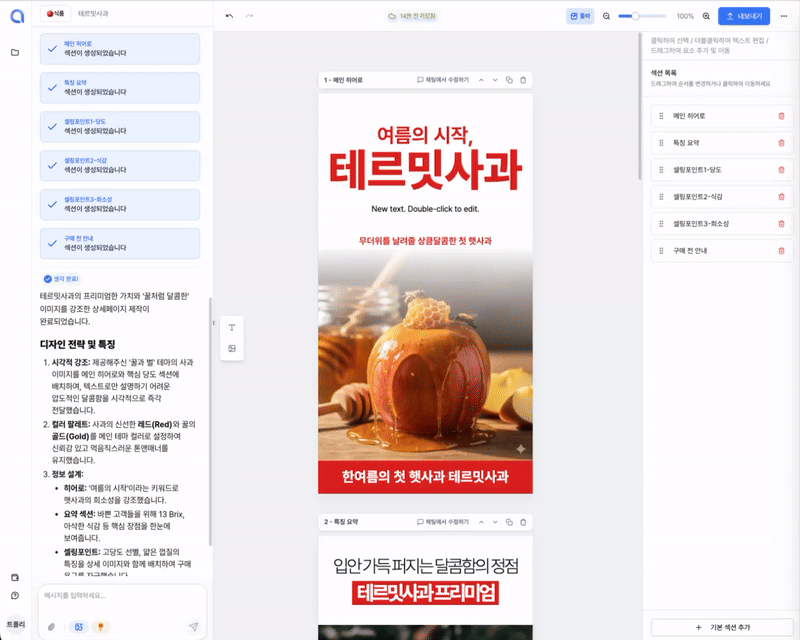
Task: Open the folder icon in left sidebar
Action: pos(15,52)
